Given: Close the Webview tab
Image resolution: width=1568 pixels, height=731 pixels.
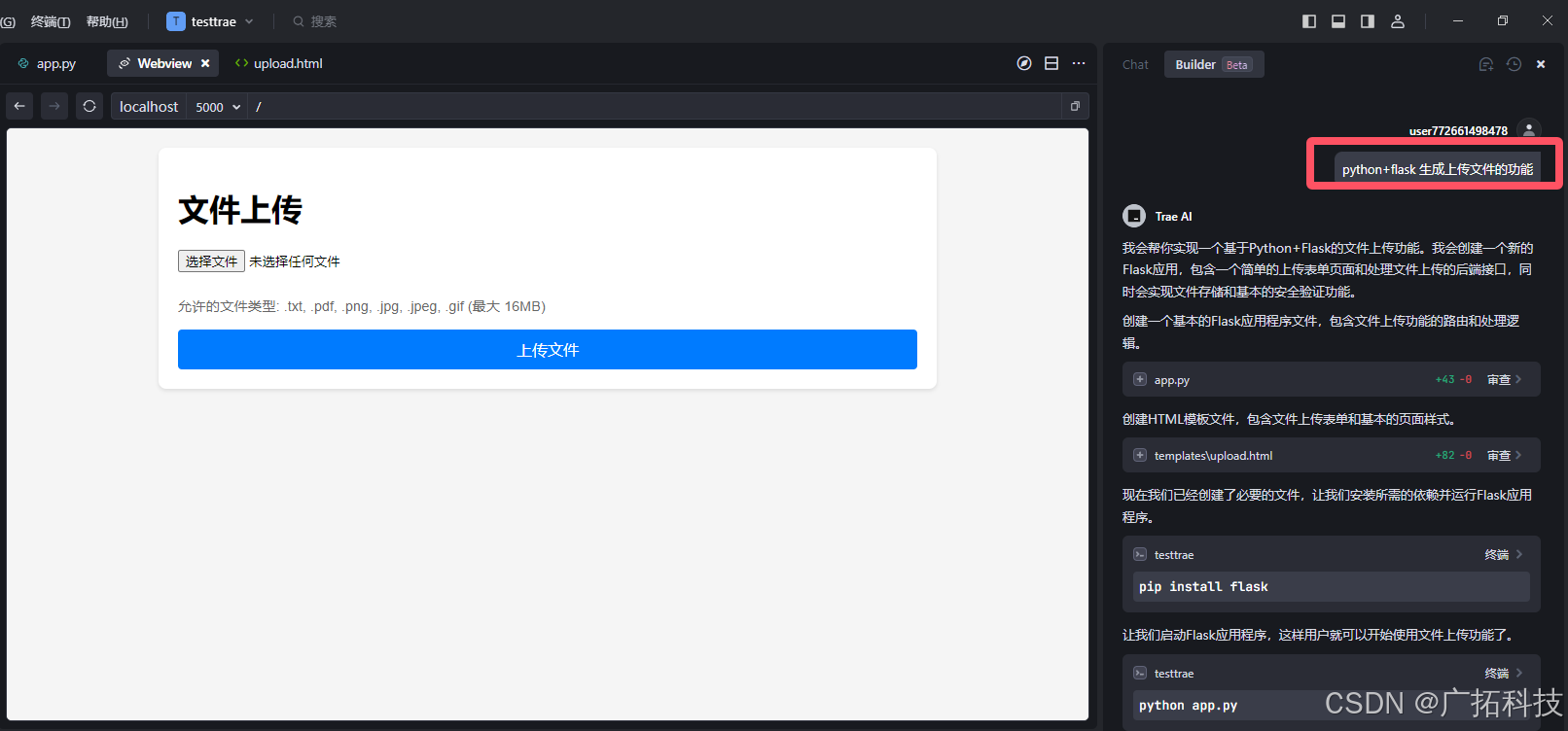Looking at the screenshot, I should click(x=205, y=63).
